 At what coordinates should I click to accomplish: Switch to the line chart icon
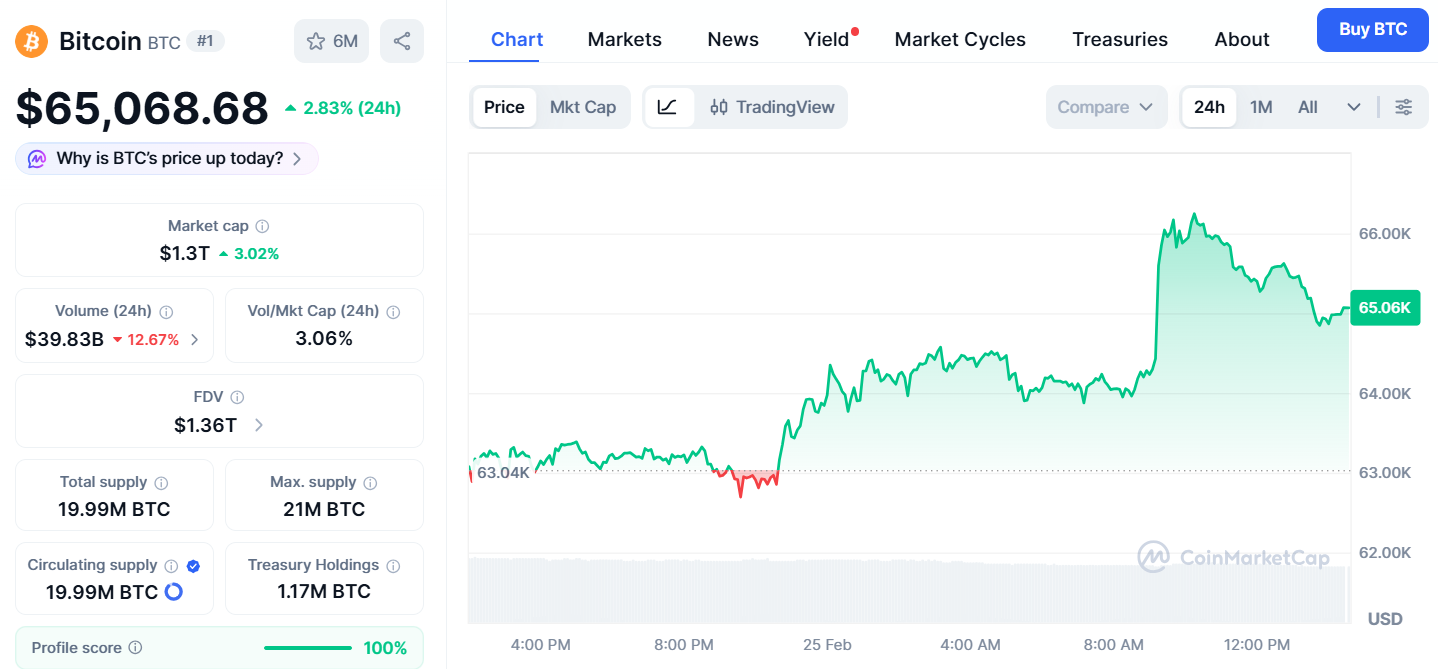pyautogui.click(x=668, y=107)
